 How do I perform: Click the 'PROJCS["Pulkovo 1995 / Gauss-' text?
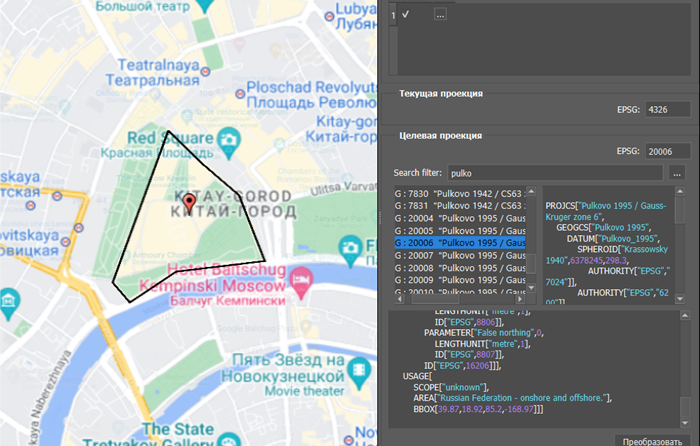[x=606, y=206]
